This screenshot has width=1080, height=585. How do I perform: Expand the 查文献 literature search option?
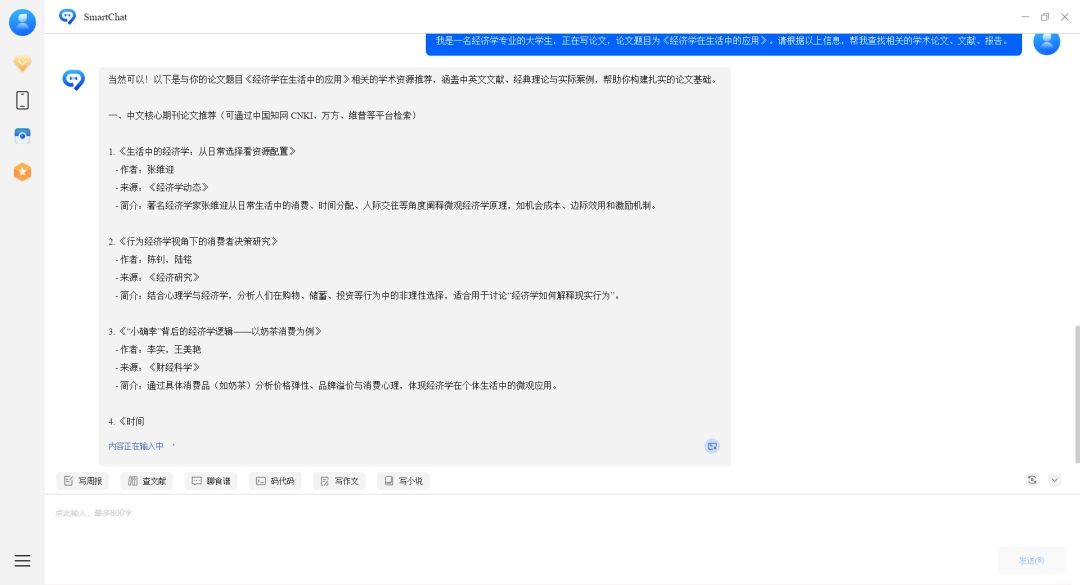click(146, 480)
